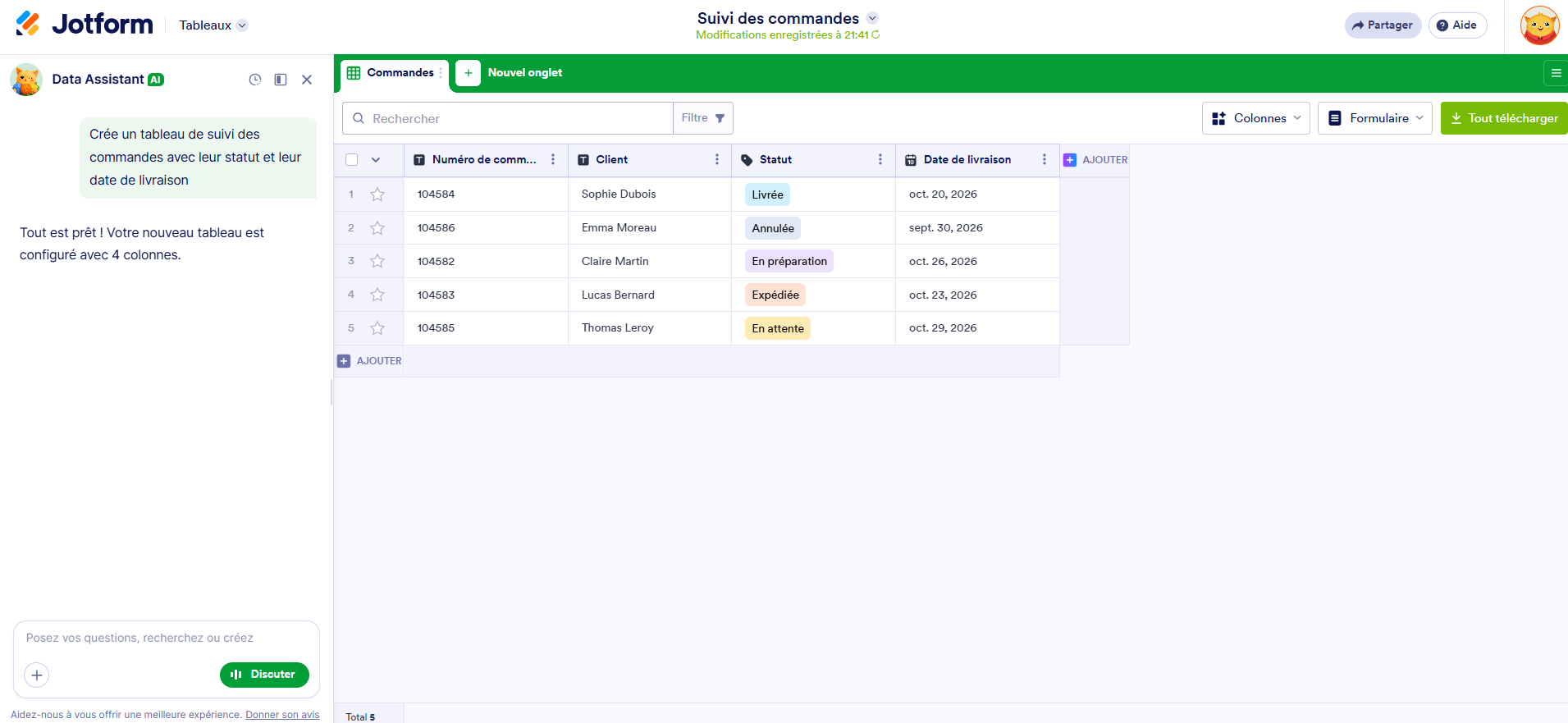Open the Aide help button
This screenshot has height=723, width=1568.
coord(1457,25)
